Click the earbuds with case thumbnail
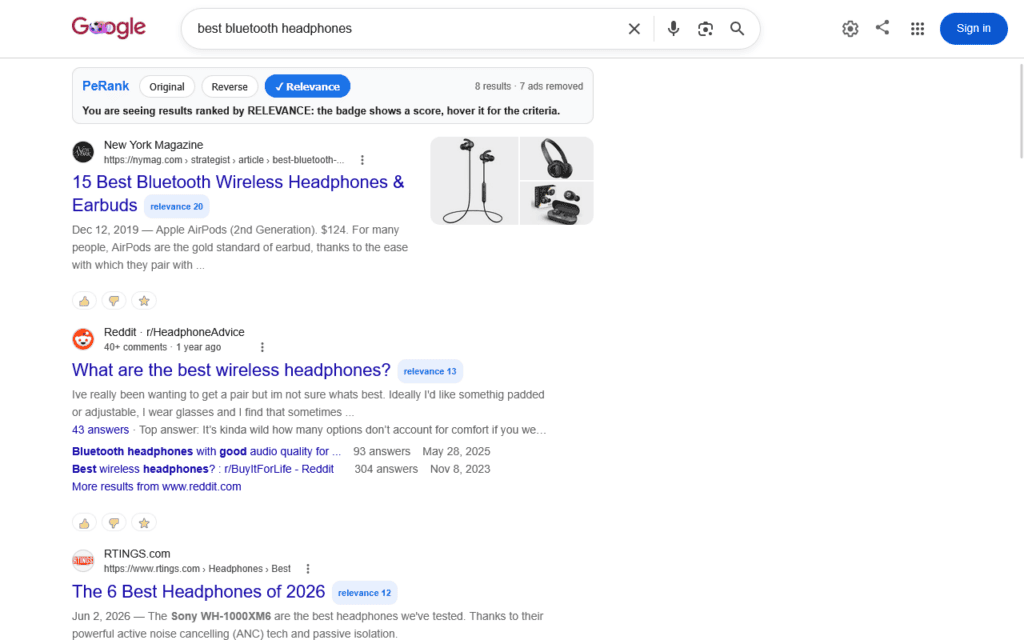This screenshot has height=640, width=1024. point(556,204)
